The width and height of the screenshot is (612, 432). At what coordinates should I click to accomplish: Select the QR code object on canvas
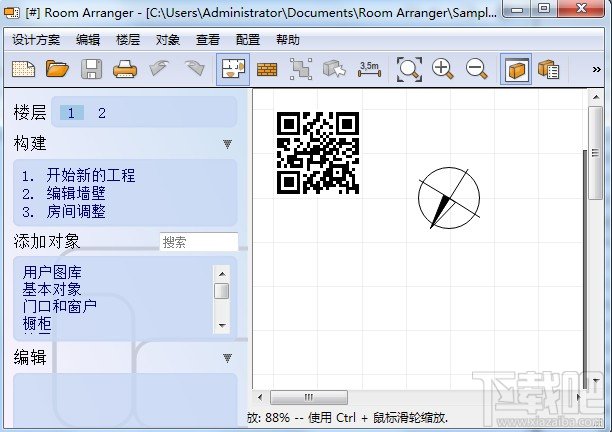pyautogui.click(x=318, y=153)
